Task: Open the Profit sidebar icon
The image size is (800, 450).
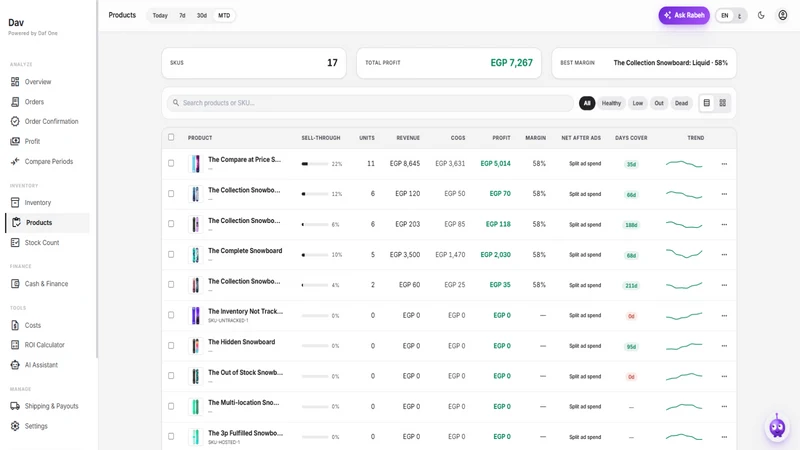Action: tap(15, 141)
